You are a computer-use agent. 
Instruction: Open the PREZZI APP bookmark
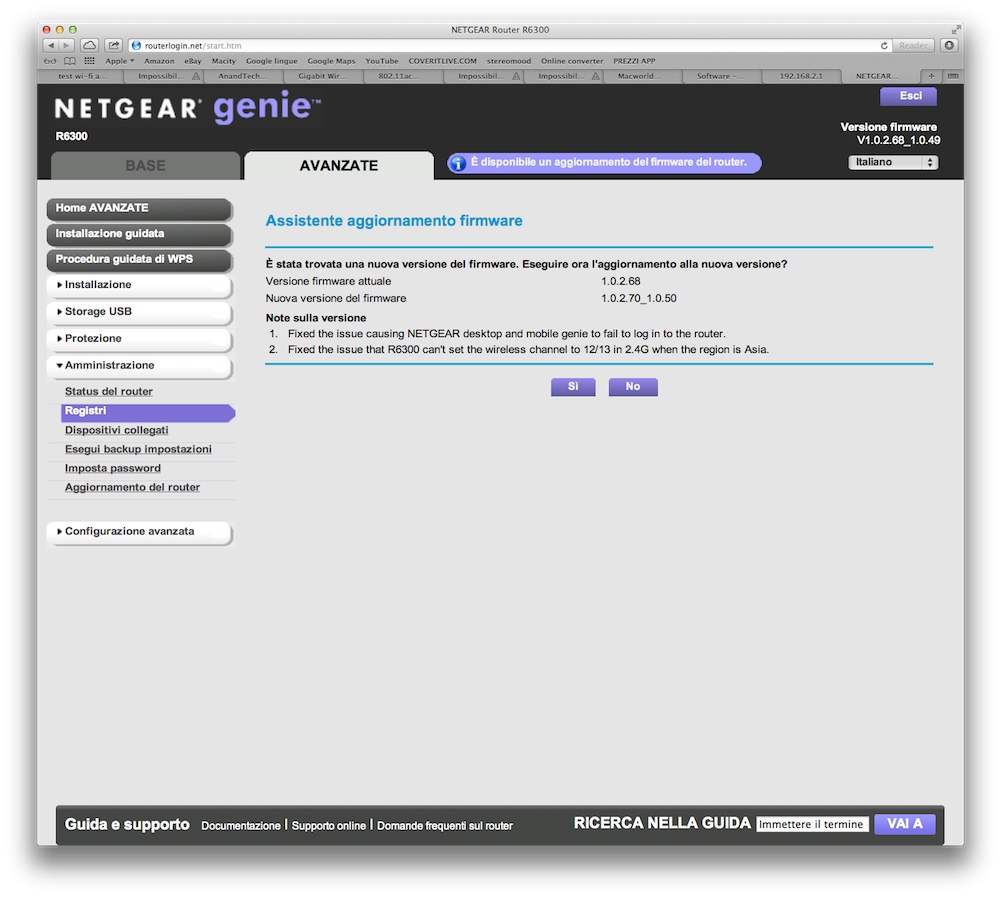(x=634, y=61)
